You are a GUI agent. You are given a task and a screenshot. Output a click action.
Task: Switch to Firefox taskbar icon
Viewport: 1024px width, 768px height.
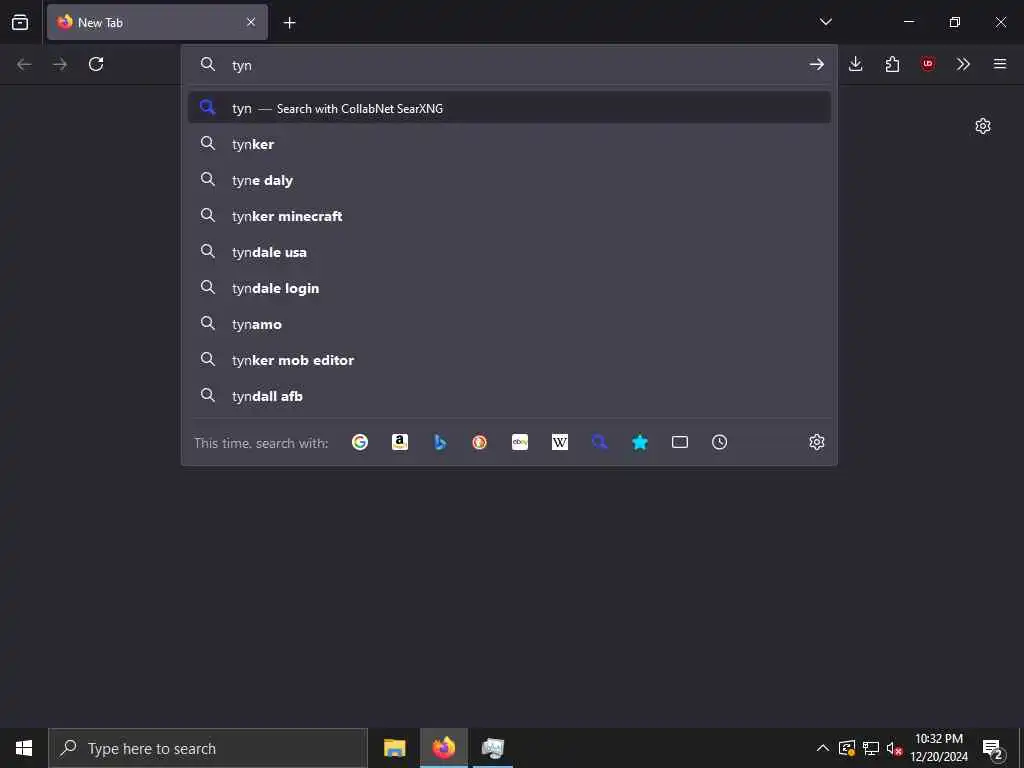pos(443,748)
